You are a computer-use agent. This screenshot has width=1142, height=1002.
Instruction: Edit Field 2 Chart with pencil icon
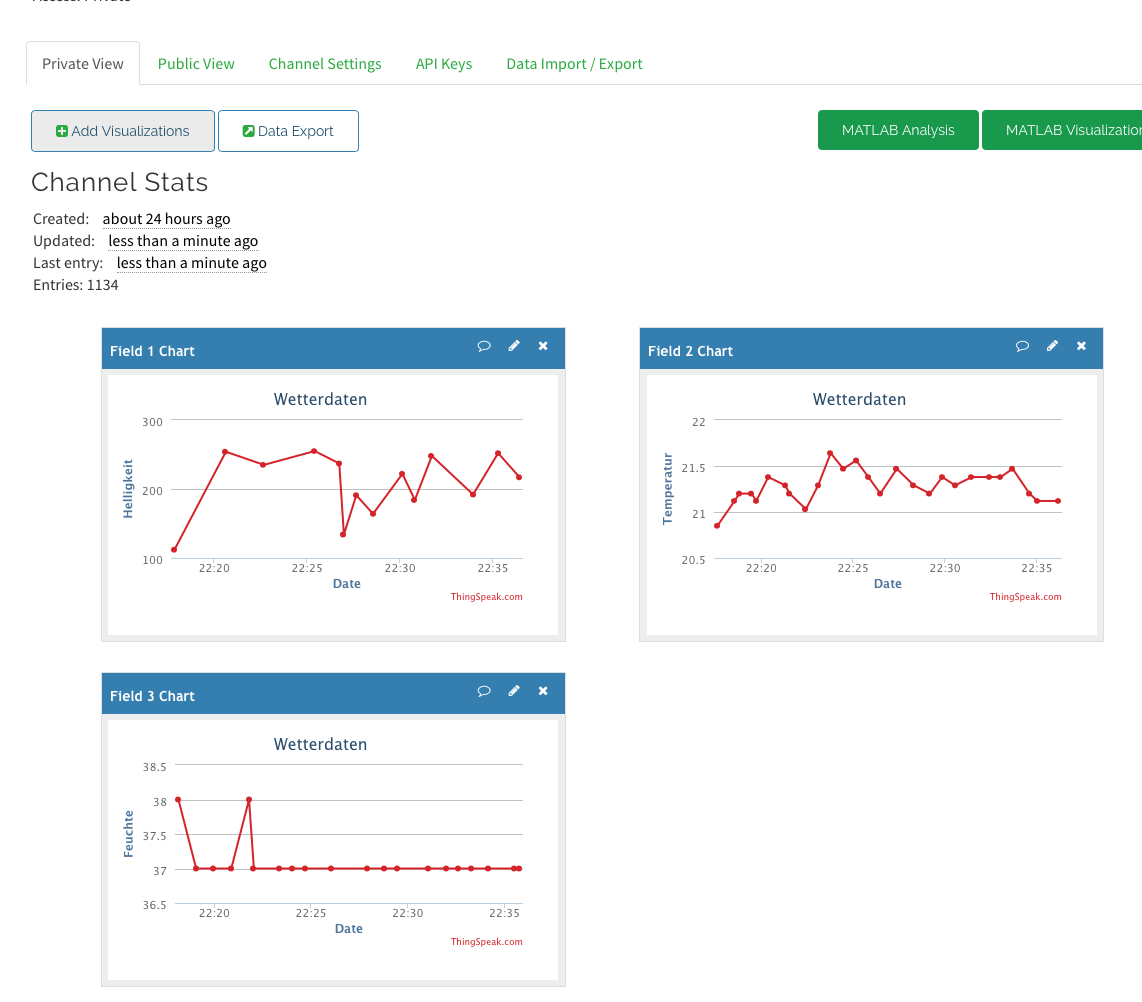[x=1052, y=346]
